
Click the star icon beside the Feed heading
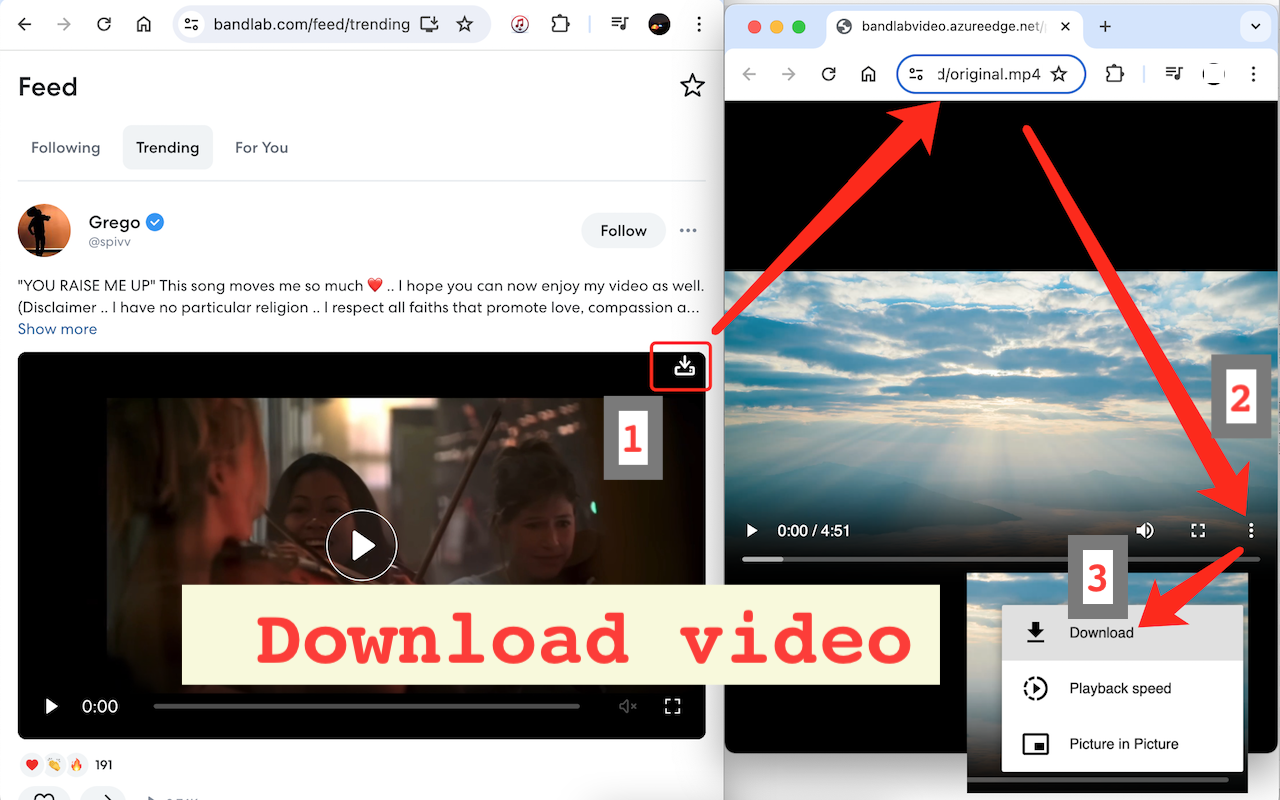(692, 86)
